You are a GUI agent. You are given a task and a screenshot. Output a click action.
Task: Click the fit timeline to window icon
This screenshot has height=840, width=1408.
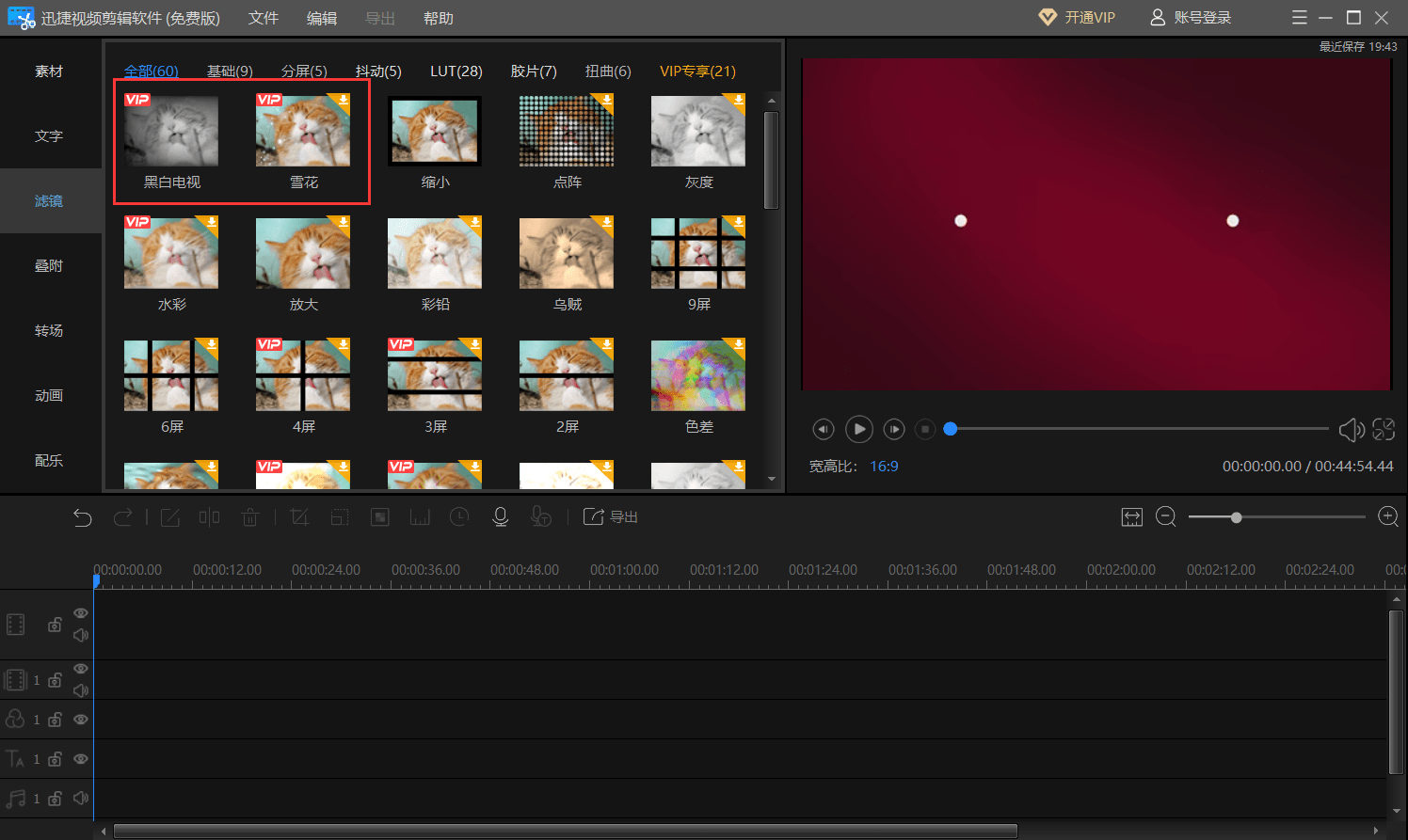click(x=1132, y=517)
